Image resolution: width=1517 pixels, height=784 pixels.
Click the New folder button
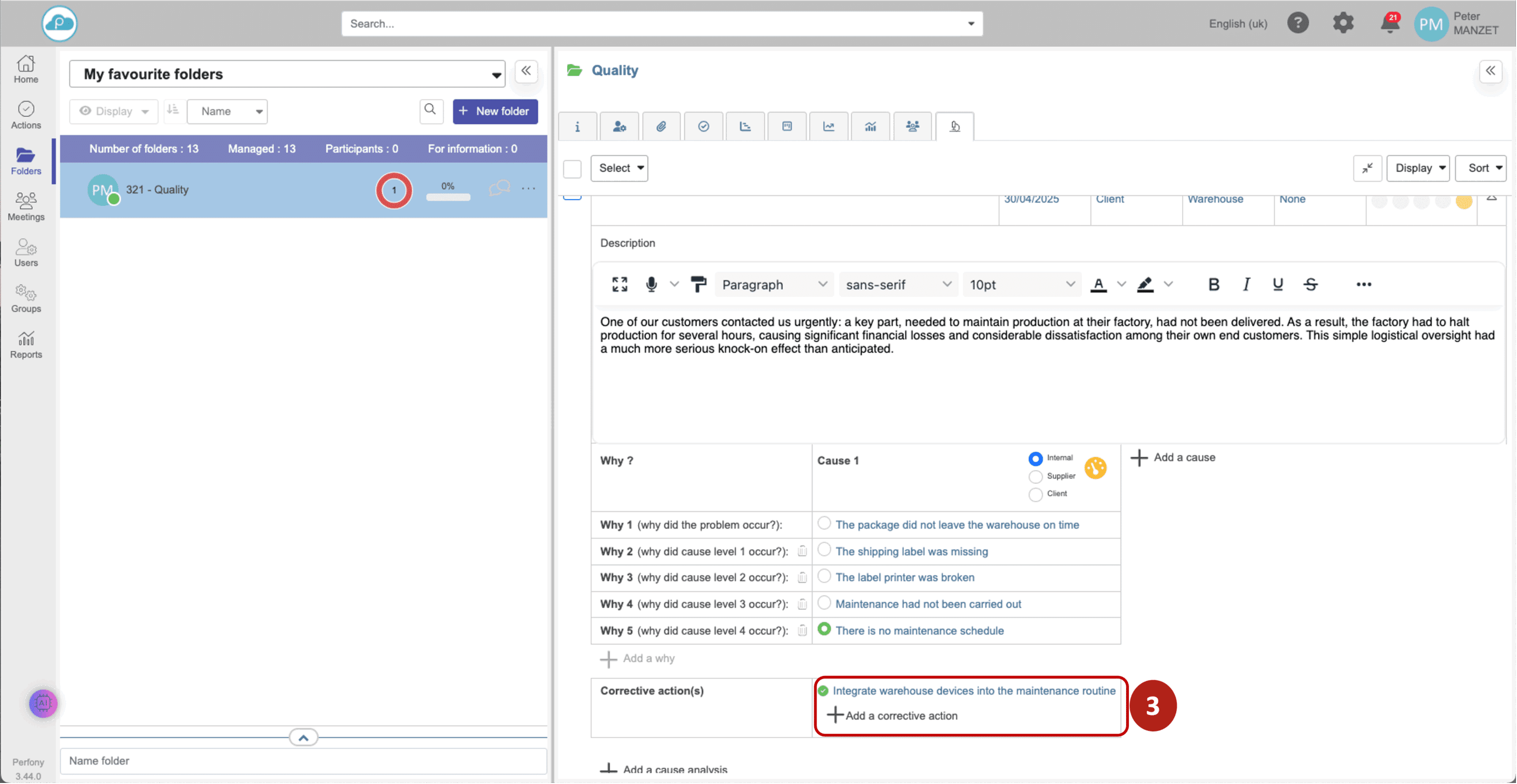(495, 111)
